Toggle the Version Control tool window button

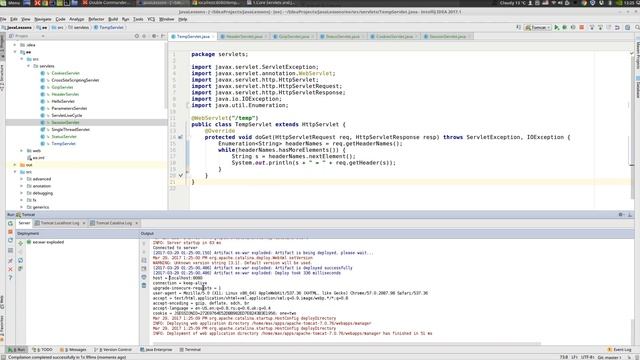113,350
